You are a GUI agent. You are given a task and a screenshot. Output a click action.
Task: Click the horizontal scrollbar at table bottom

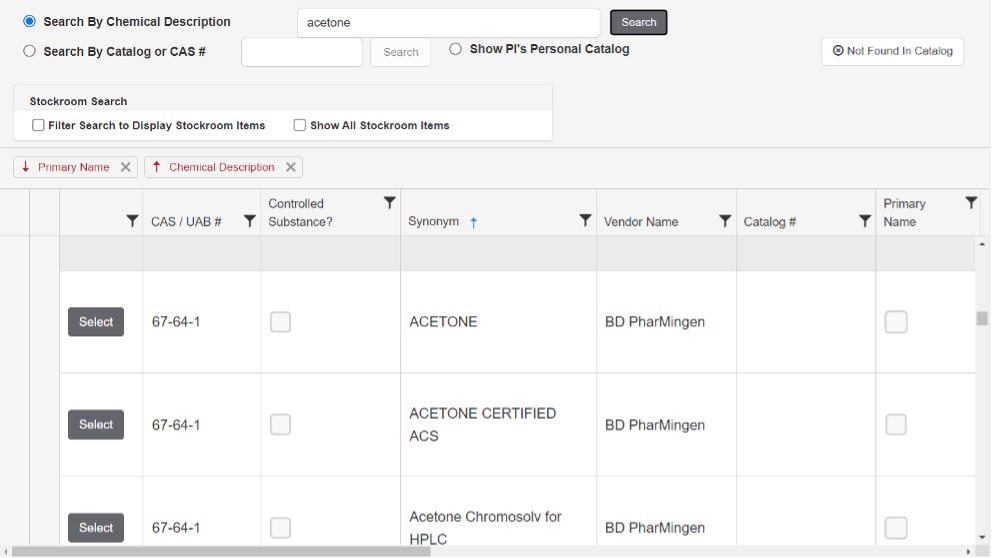pos(220,551)
